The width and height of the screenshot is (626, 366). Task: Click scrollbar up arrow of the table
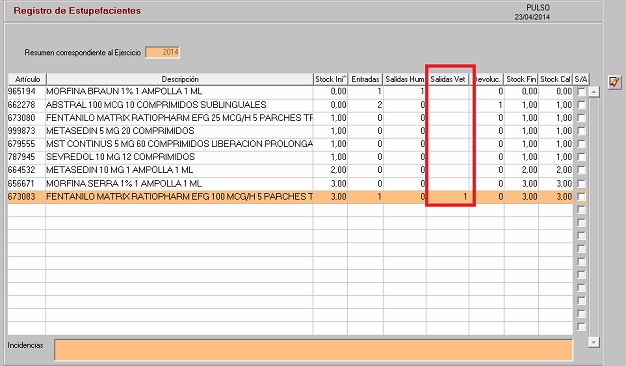pos(594,92)
